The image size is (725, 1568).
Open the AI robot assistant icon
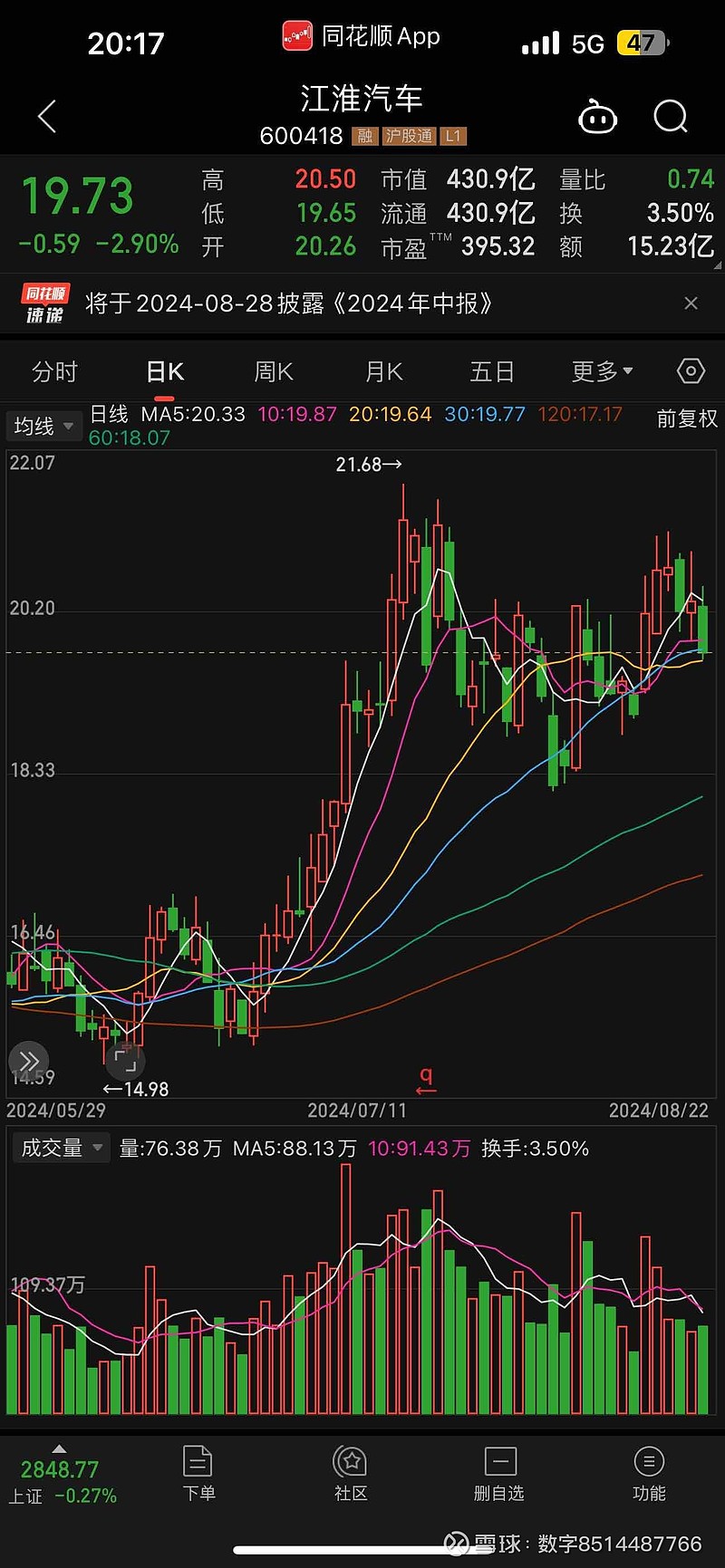point(597,117)
